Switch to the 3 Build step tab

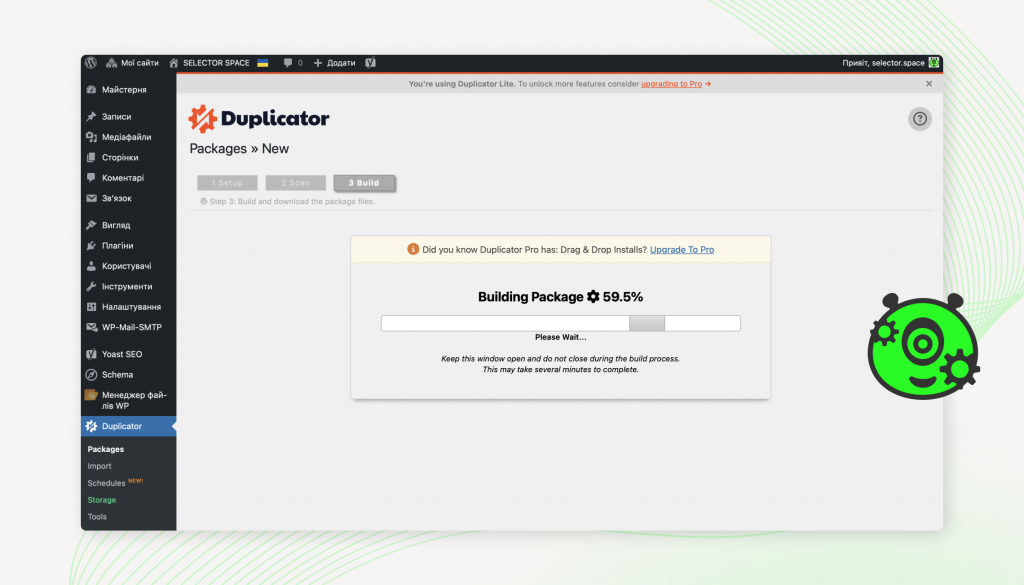[x=364, y=183]
